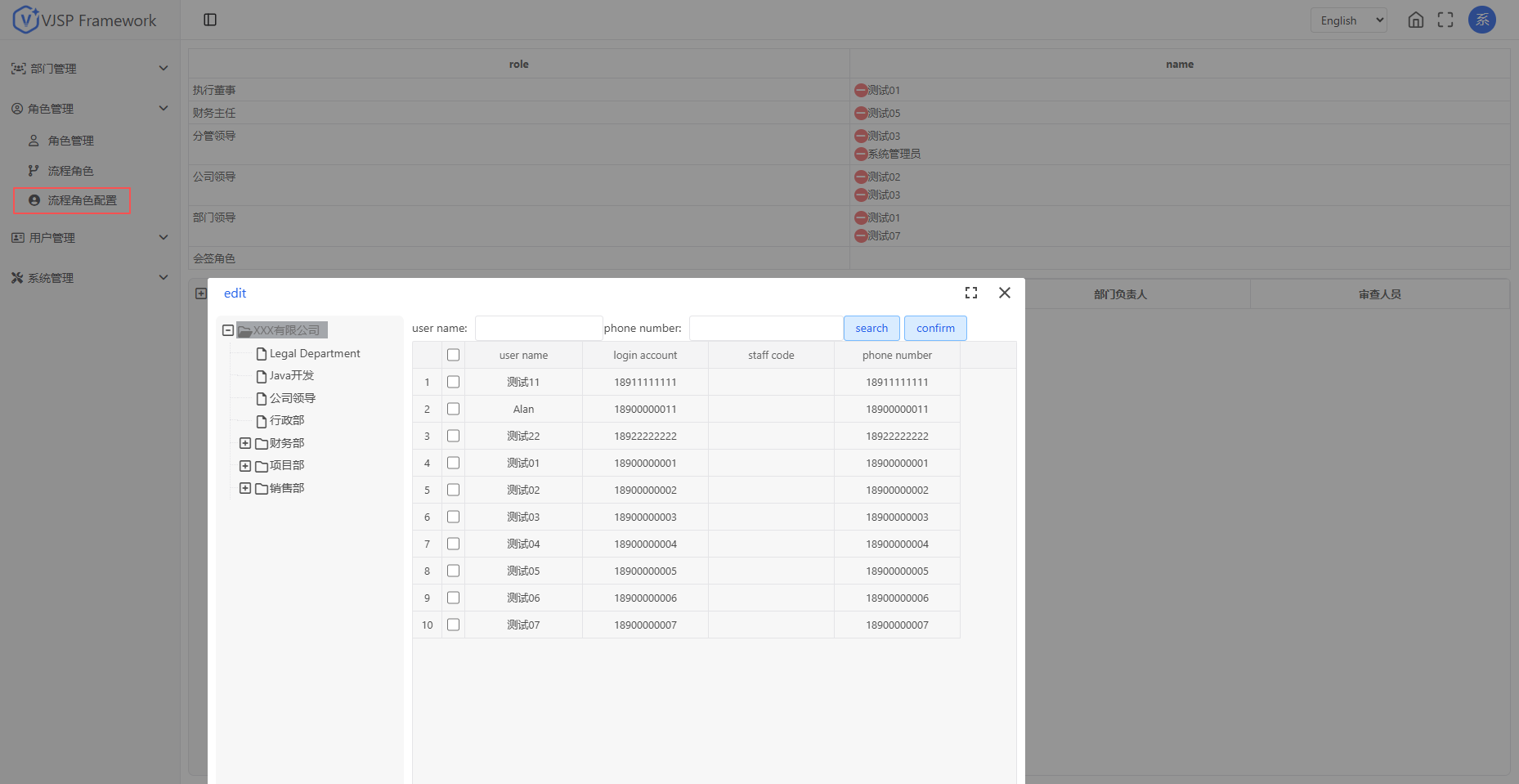
Task: Collapse the sidebar using header toggle icon
Action: 210,20
